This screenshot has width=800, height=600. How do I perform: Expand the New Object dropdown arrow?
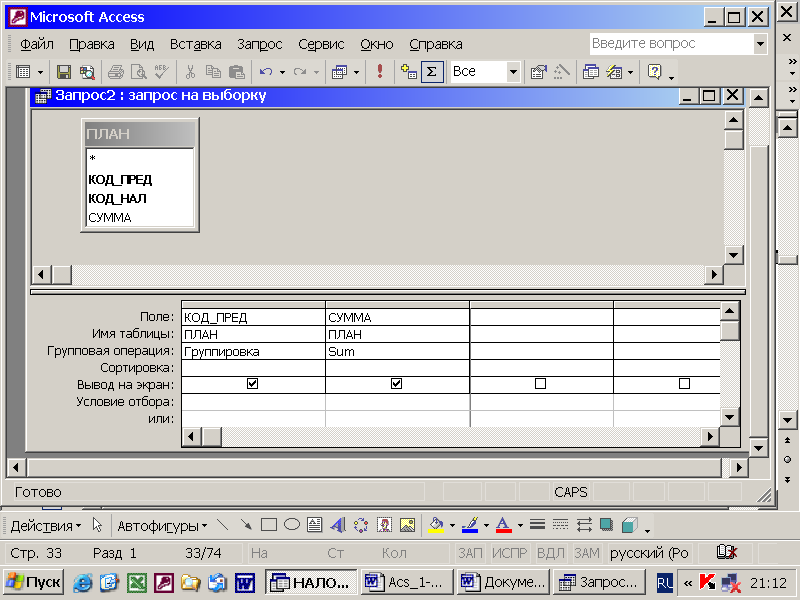tap(631, 72)
